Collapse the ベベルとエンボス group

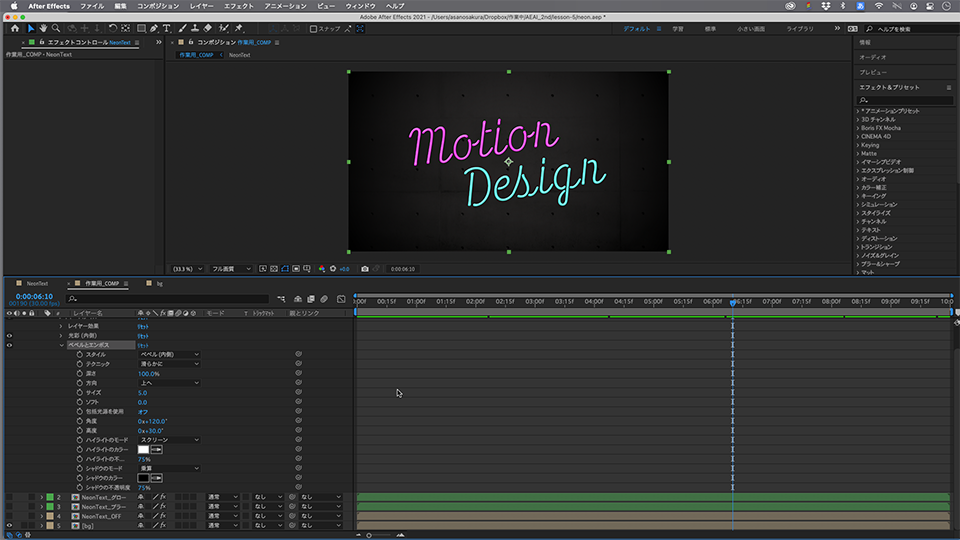point(61,345)
